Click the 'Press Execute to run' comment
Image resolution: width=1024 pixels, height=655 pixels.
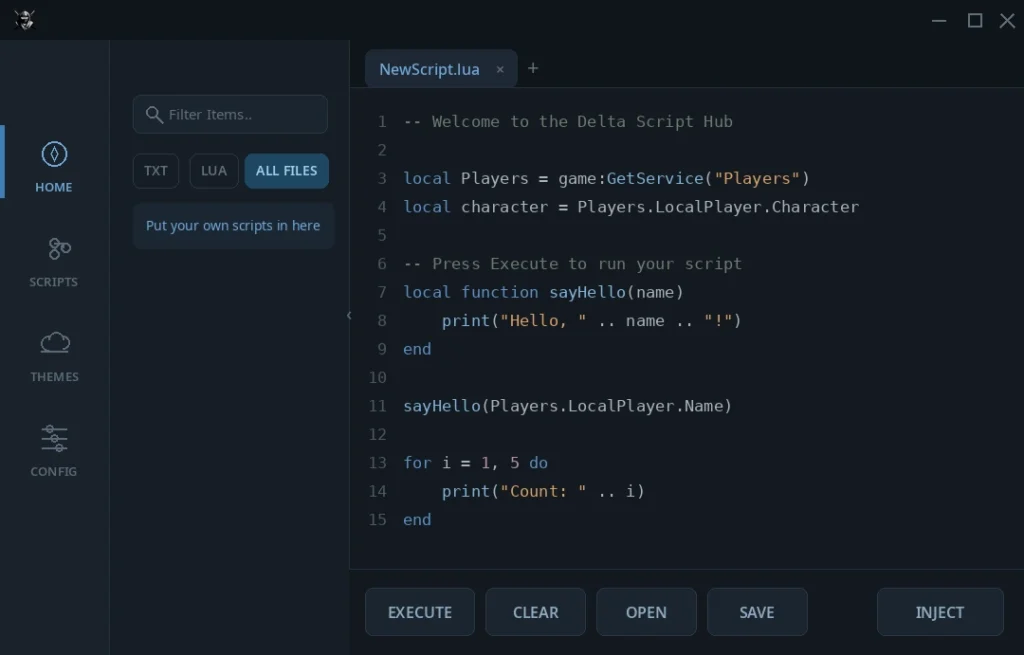[x=573, y=264]
